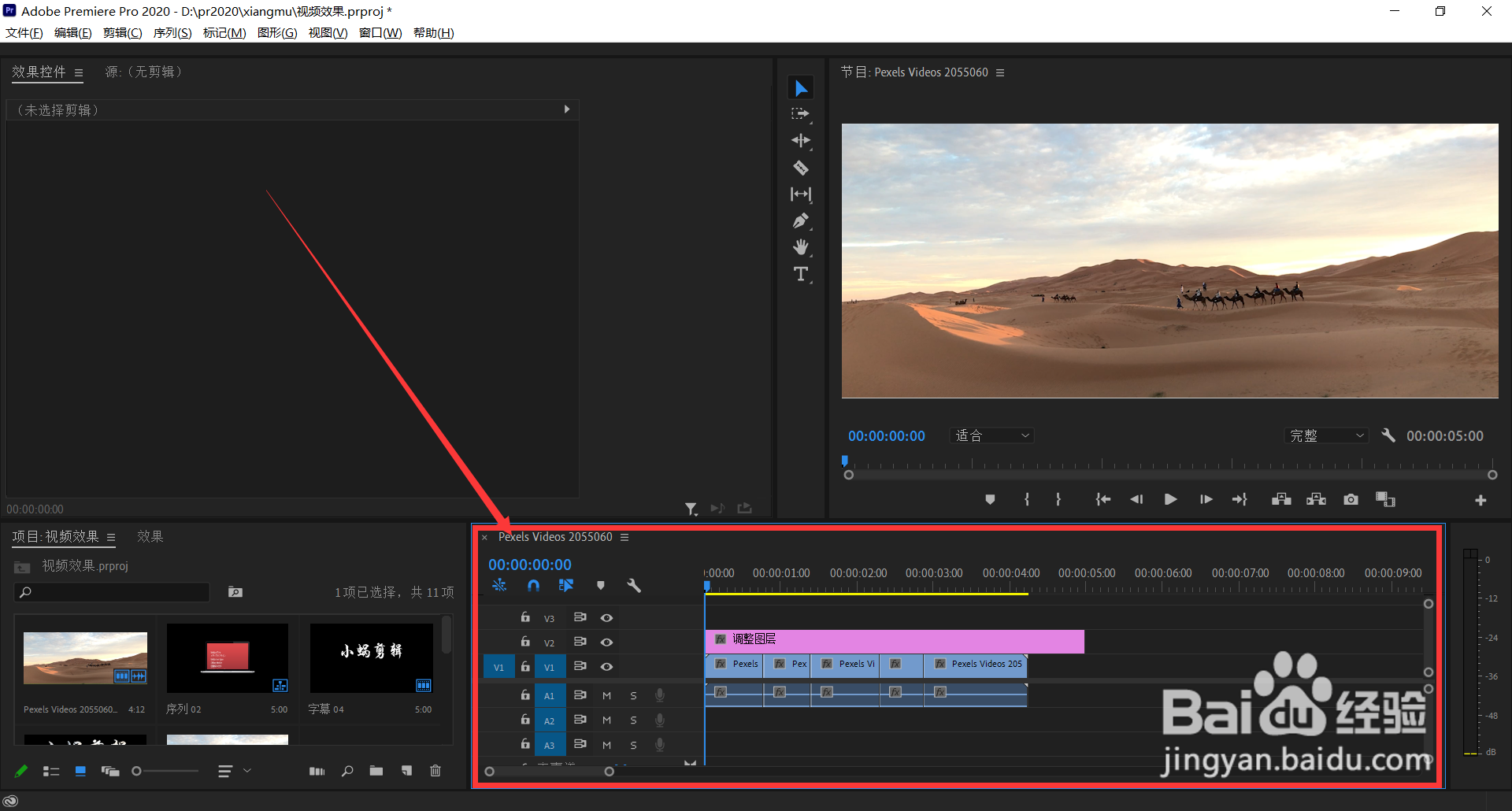Click the timeline horizontal zoom scroll bar
Viewport: 1512px width, 811px height.
pyautogui.click(x=550, y=772)
